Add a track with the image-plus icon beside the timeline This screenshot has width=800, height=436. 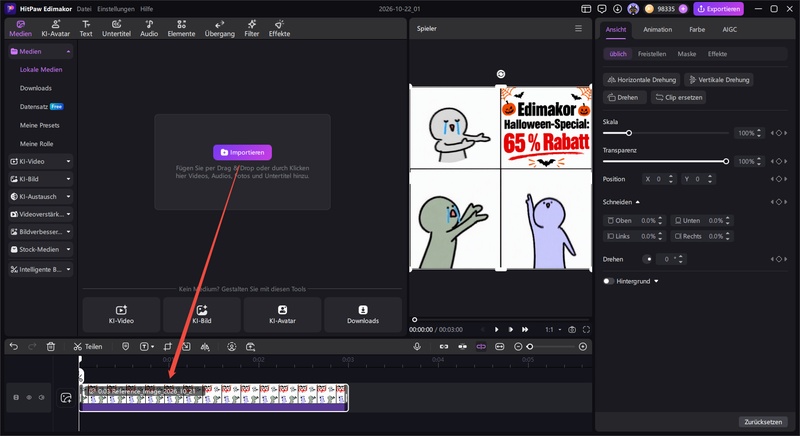click(x=66, y=398)
